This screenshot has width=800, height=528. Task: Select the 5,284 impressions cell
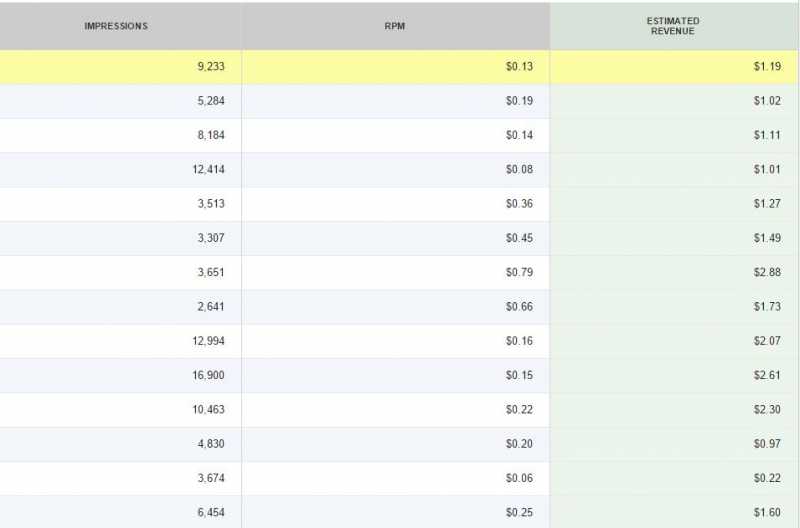210,101
